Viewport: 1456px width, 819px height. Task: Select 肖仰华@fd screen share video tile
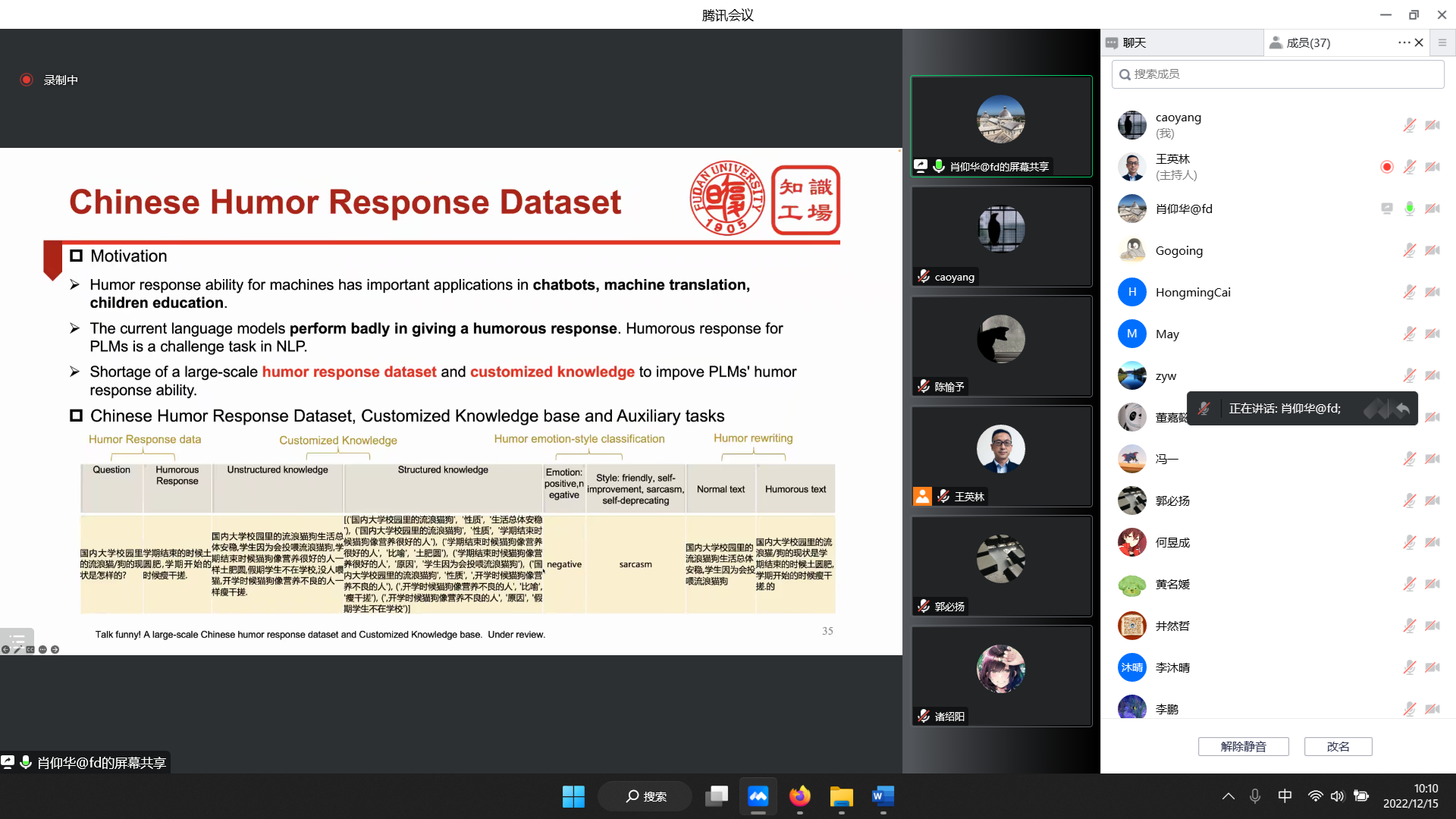[1001, 126]
